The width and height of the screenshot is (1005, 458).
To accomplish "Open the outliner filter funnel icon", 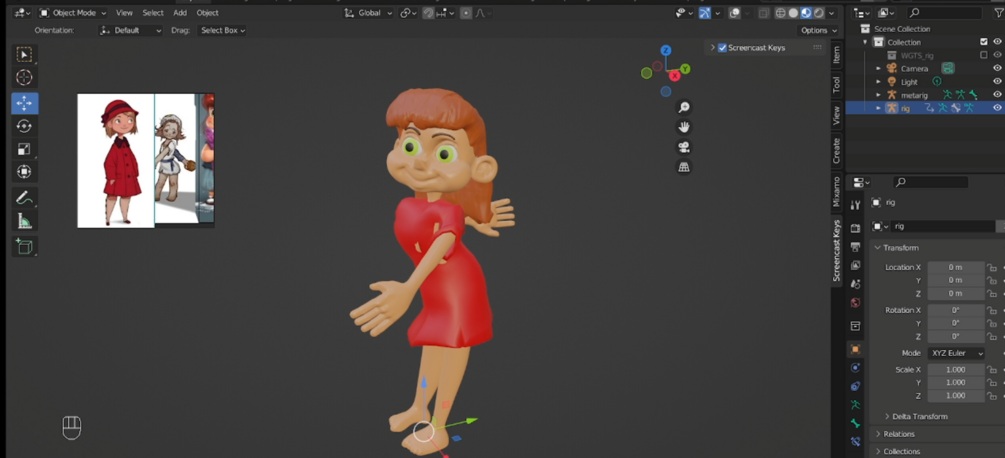I will tap(998, 13).
